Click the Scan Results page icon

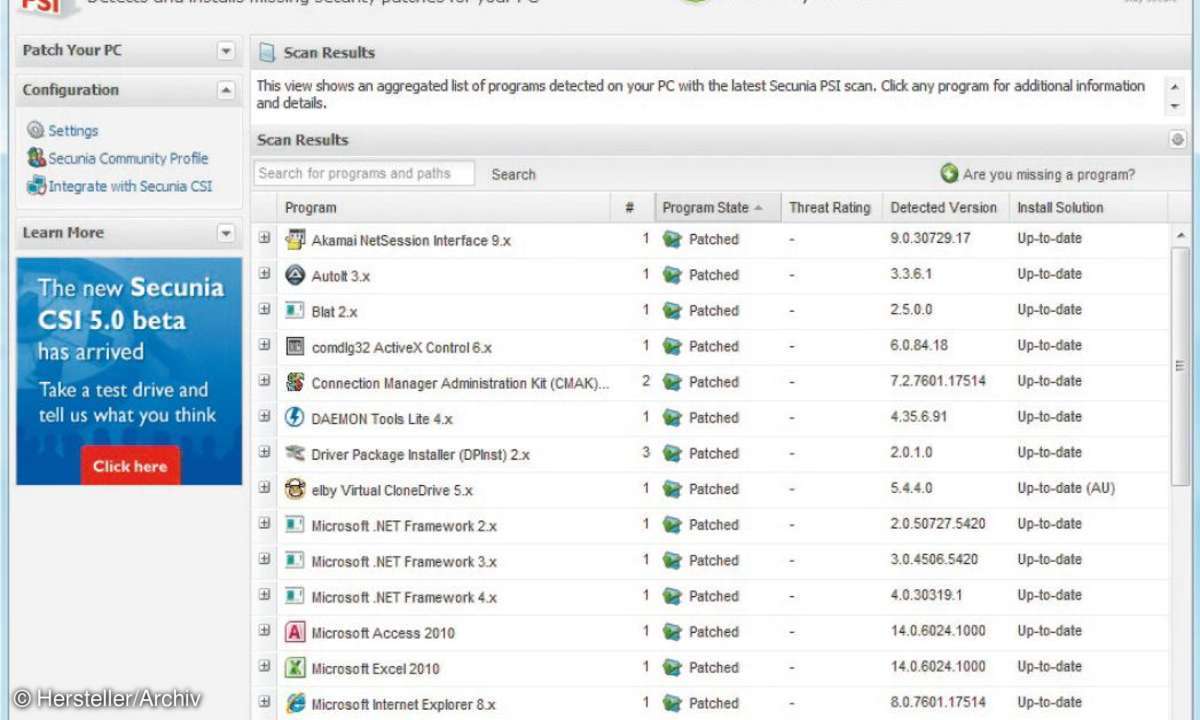pyautogui.click(x=267, y=53)
